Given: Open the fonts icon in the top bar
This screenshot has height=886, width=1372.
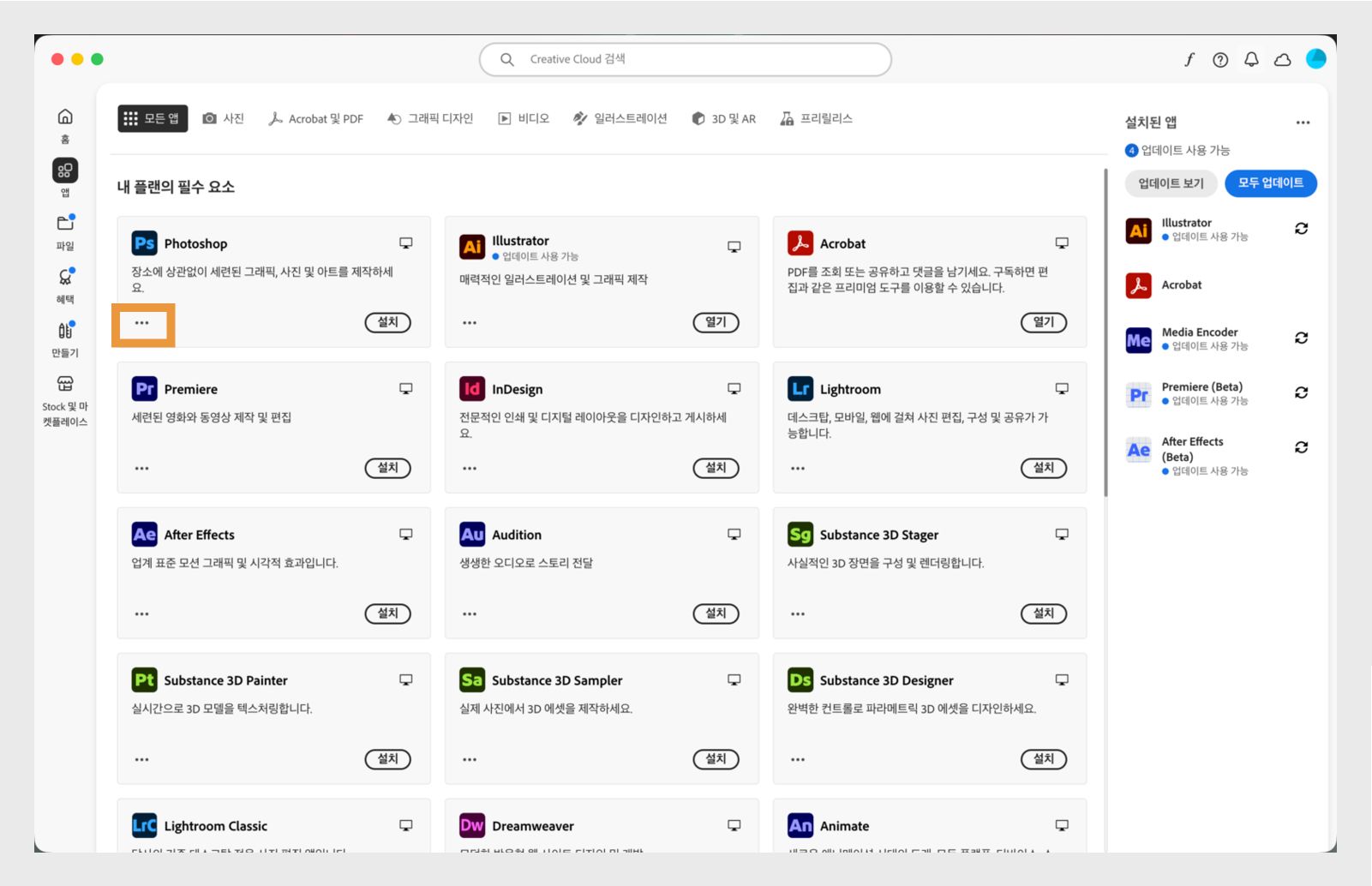Looking at the screenshot, I should pos(1189,59).
